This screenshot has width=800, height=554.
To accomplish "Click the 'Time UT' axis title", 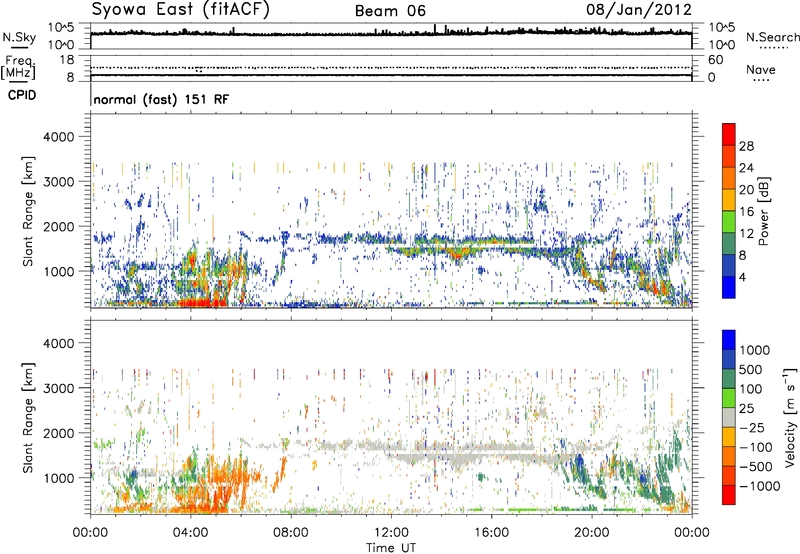I will coord(391,548).
